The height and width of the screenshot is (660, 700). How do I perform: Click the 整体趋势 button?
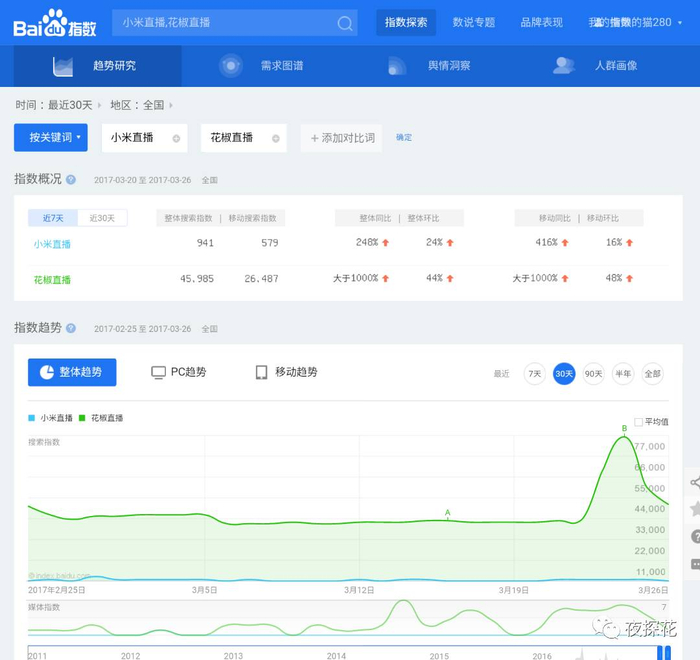72,372
